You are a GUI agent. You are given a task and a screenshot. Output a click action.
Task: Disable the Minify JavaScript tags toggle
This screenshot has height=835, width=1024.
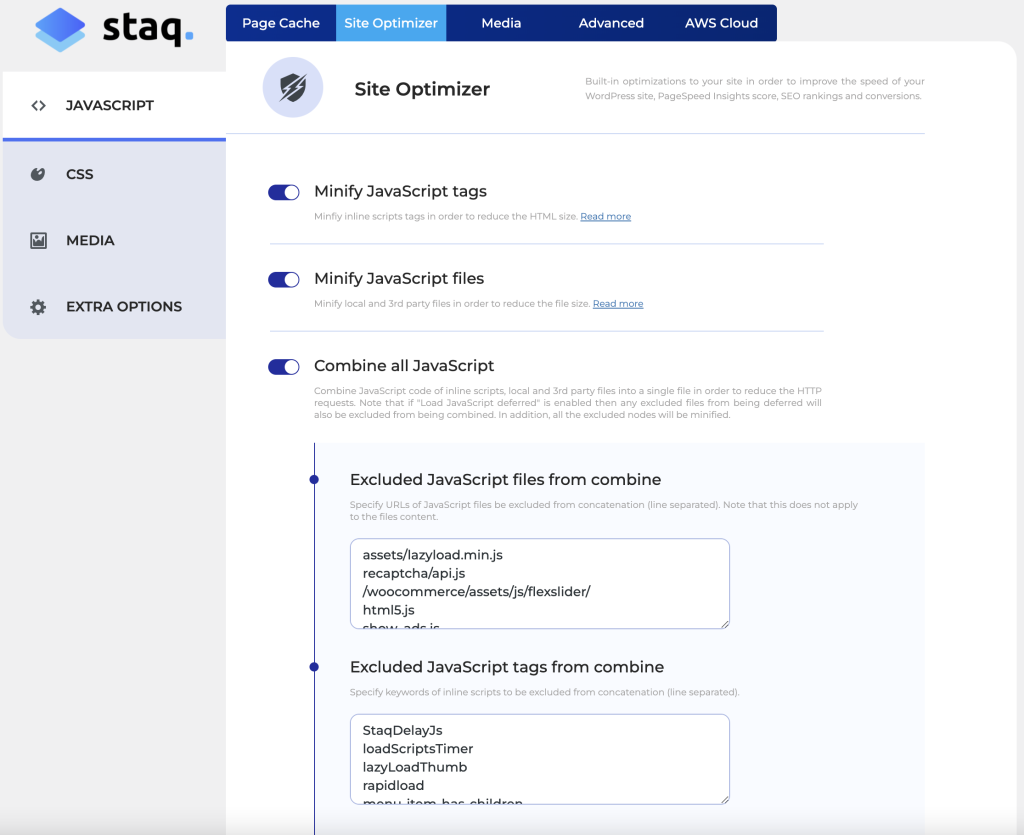pyautogui.click(x=284, y=192)
